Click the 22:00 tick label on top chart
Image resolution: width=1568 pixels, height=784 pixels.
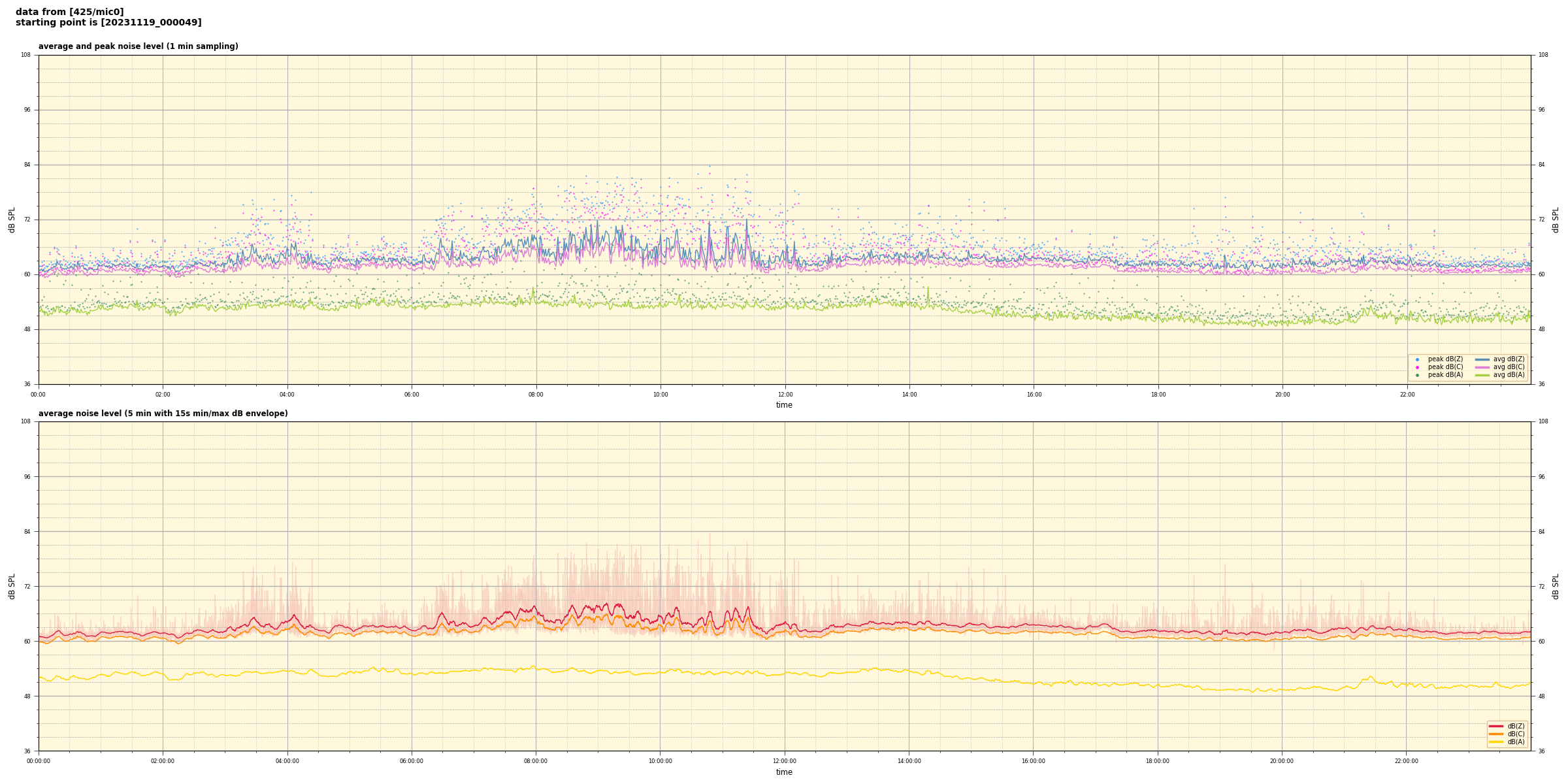point(1407,395)
